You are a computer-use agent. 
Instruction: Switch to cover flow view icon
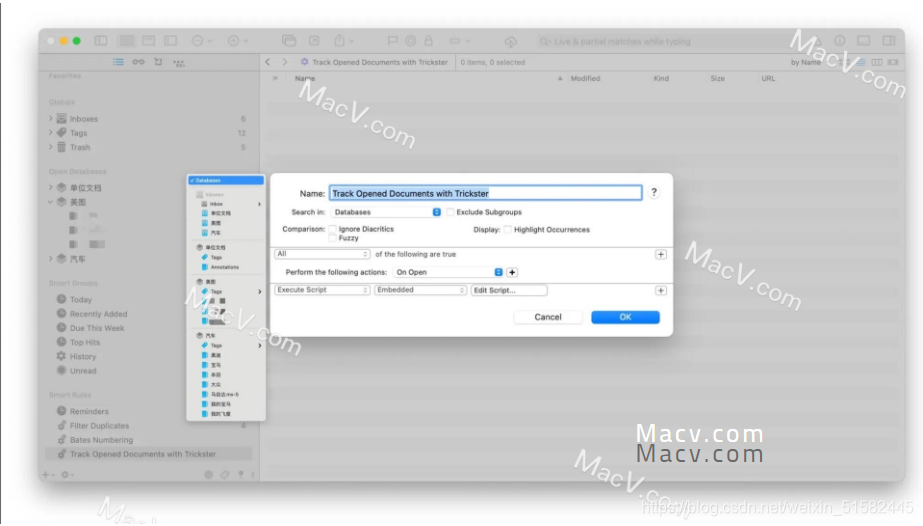tap(893, 62)
